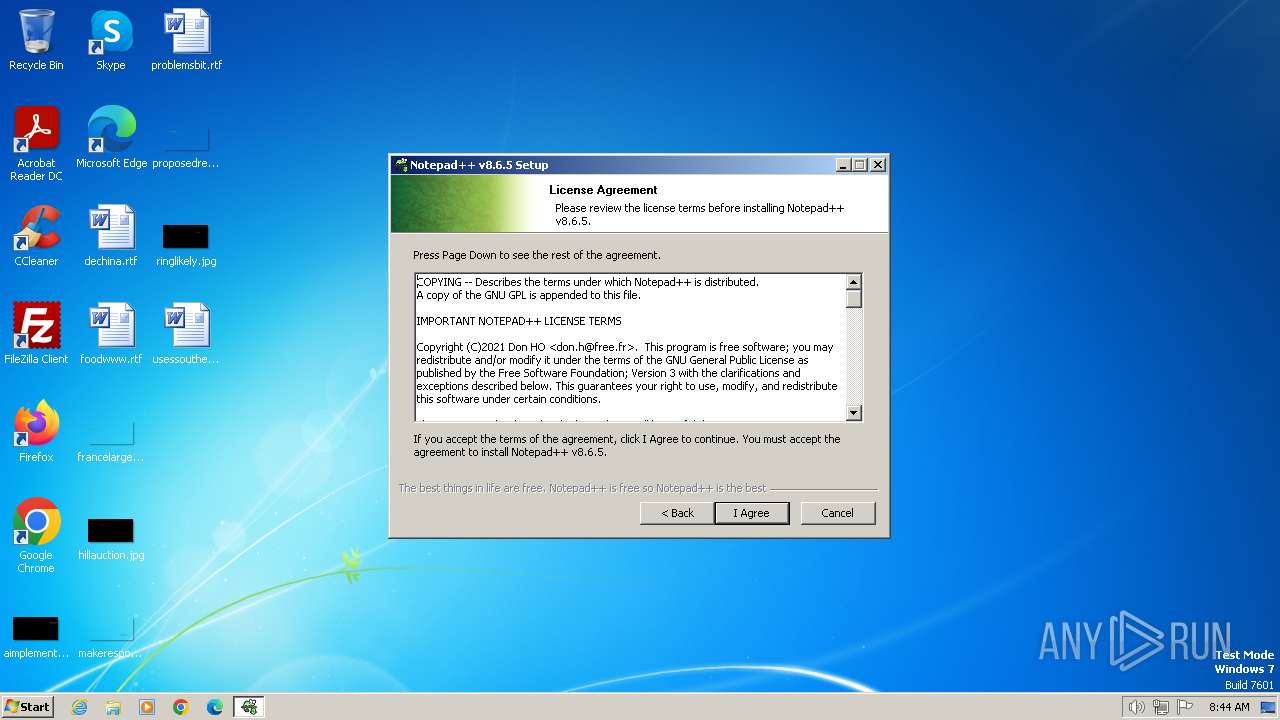1280x720 pixels.
Task: Select the makerespo... desktop file
Action: [x=110, y=636]
